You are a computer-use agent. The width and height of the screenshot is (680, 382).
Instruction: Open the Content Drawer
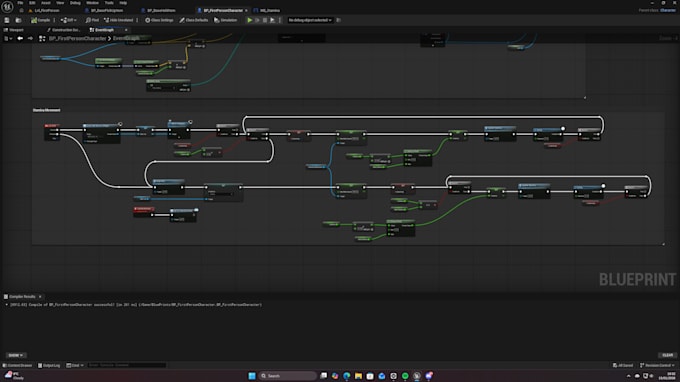[18, 366]
